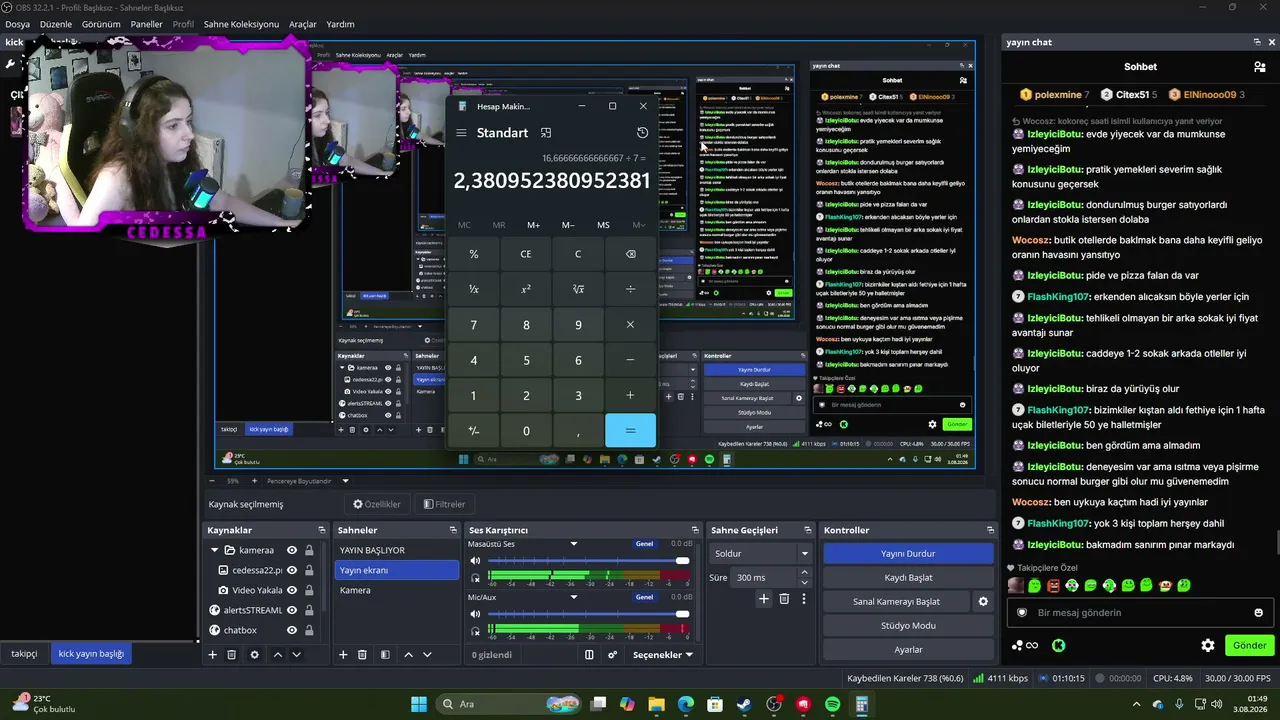Screen dimensions: 1280x720
Task: Add a scene transition with plus icon
Action: (x=764, y=599)
